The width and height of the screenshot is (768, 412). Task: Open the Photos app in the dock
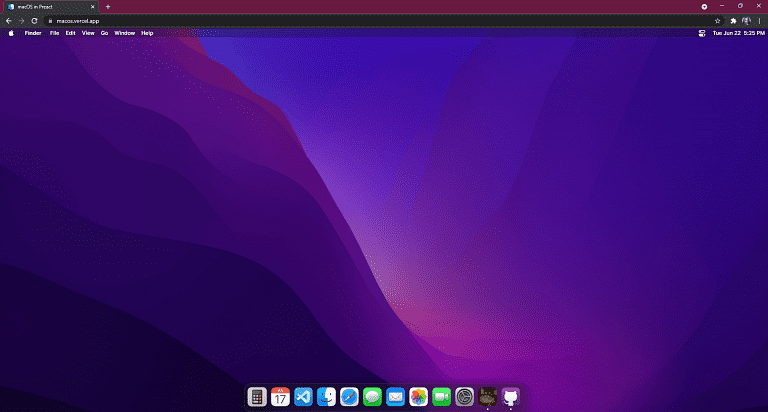click(418, 397)
